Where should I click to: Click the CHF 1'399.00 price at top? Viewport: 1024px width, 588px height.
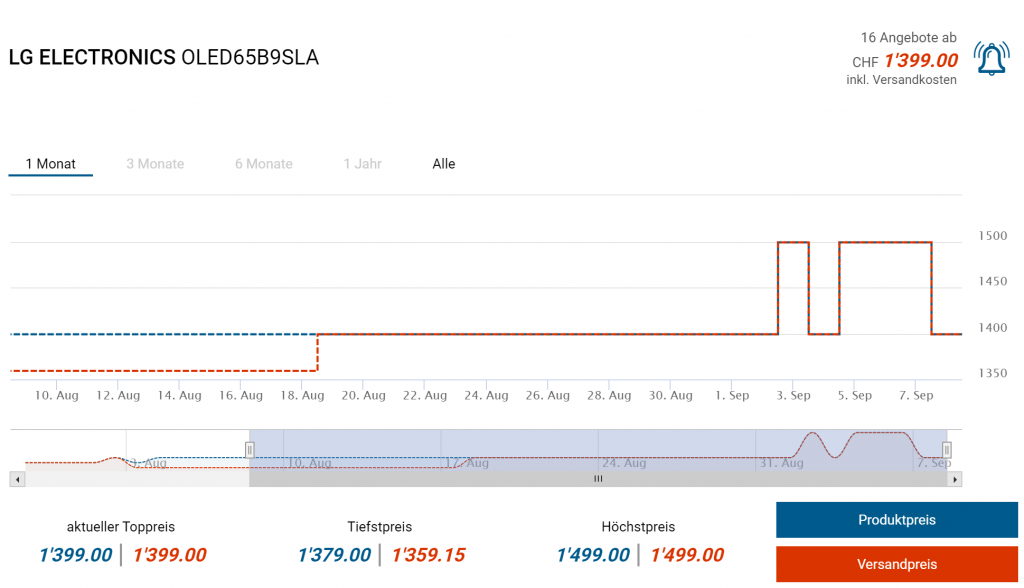point(920,61)
